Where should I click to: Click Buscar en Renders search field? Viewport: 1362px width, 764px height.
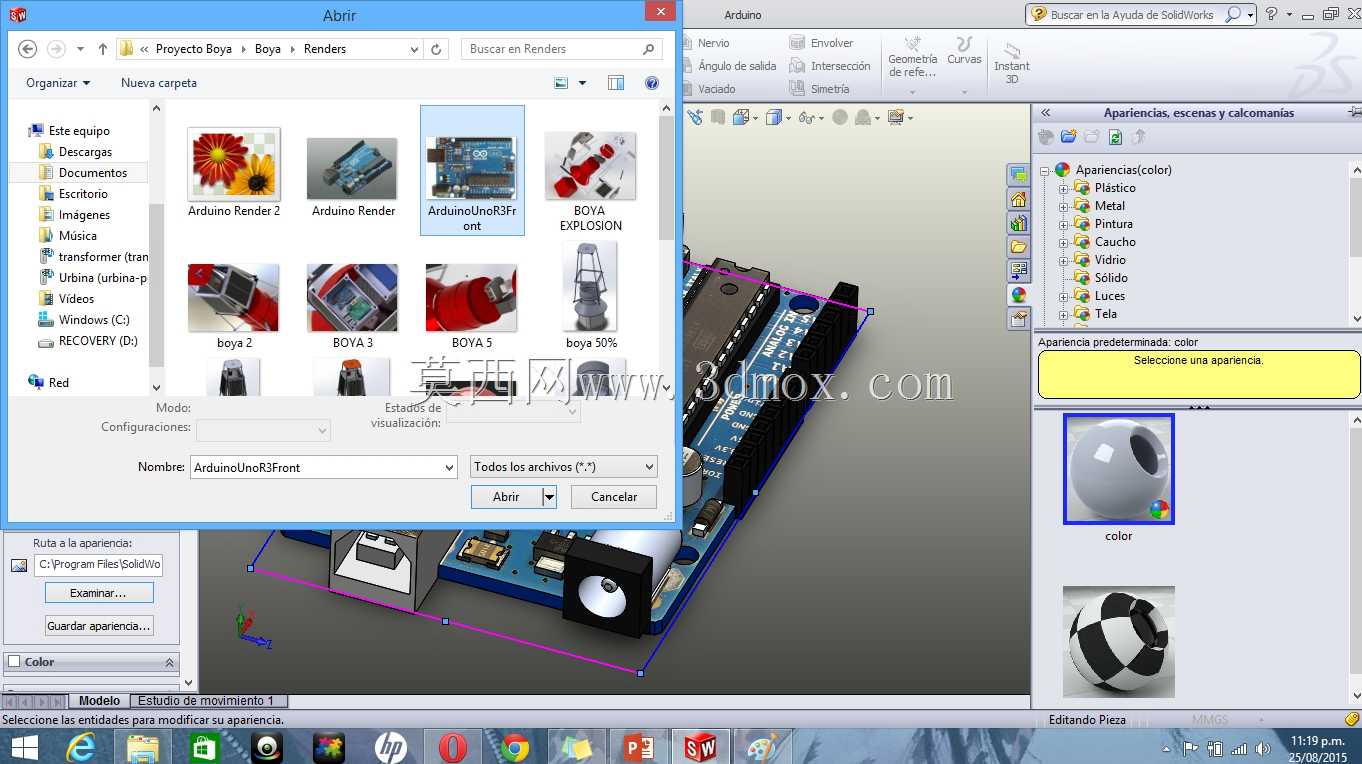point(562,49)
